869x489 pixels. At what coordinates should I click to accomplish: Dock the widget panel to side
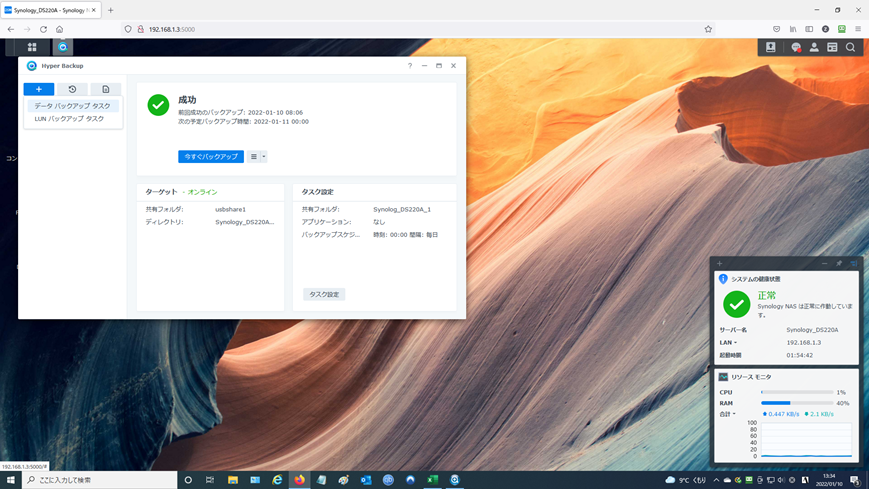pos(853,263)
